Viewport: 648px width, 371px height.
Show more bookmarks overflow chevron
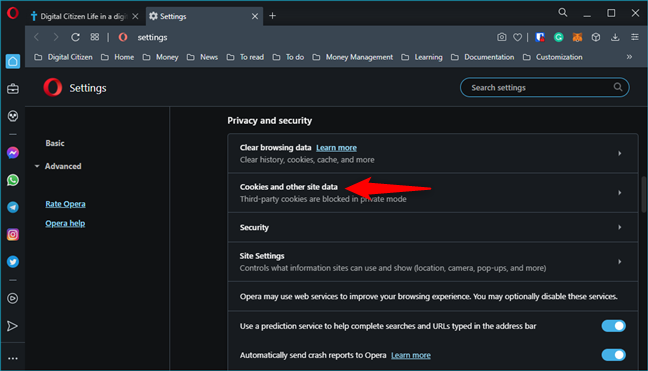click(629, 57)
